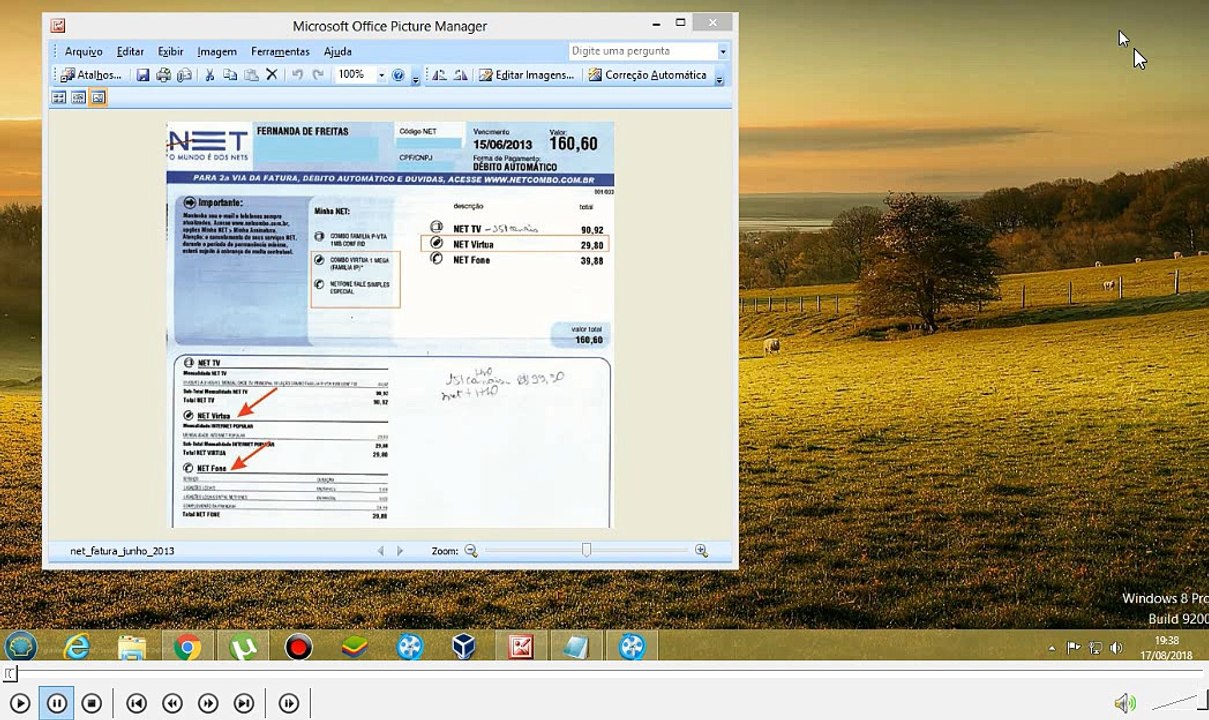Viewport: 1209px width, 720px height.
Task: Save the picture with the floppy disk icon
Action: point(143,75)
